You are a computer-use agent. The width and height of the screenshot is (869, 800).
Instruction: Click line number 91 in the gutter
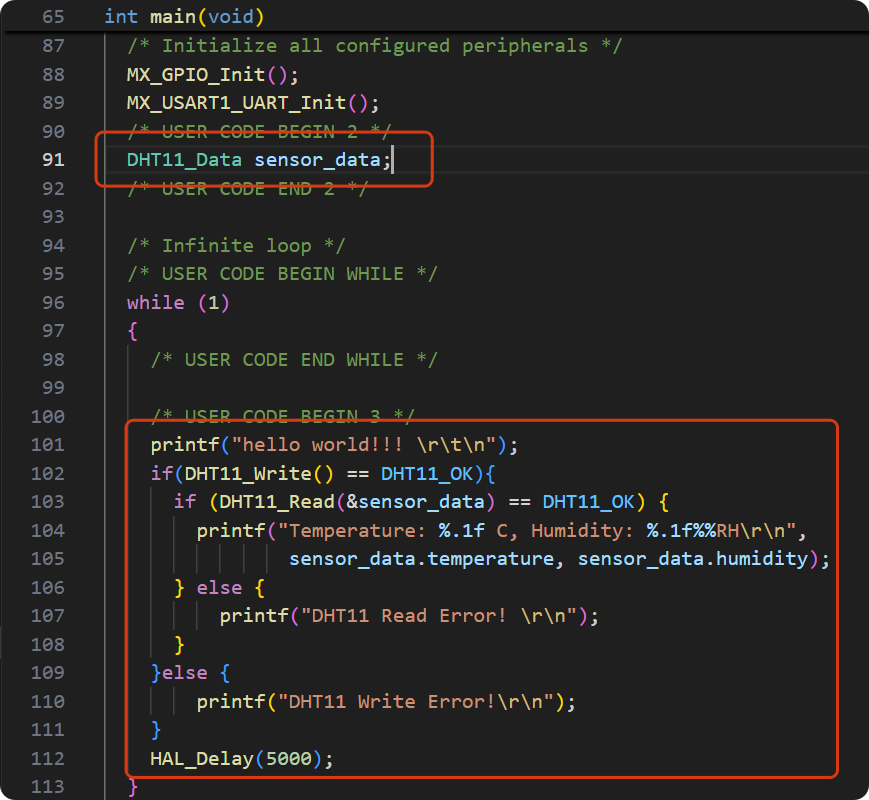[x=53, y=160]
